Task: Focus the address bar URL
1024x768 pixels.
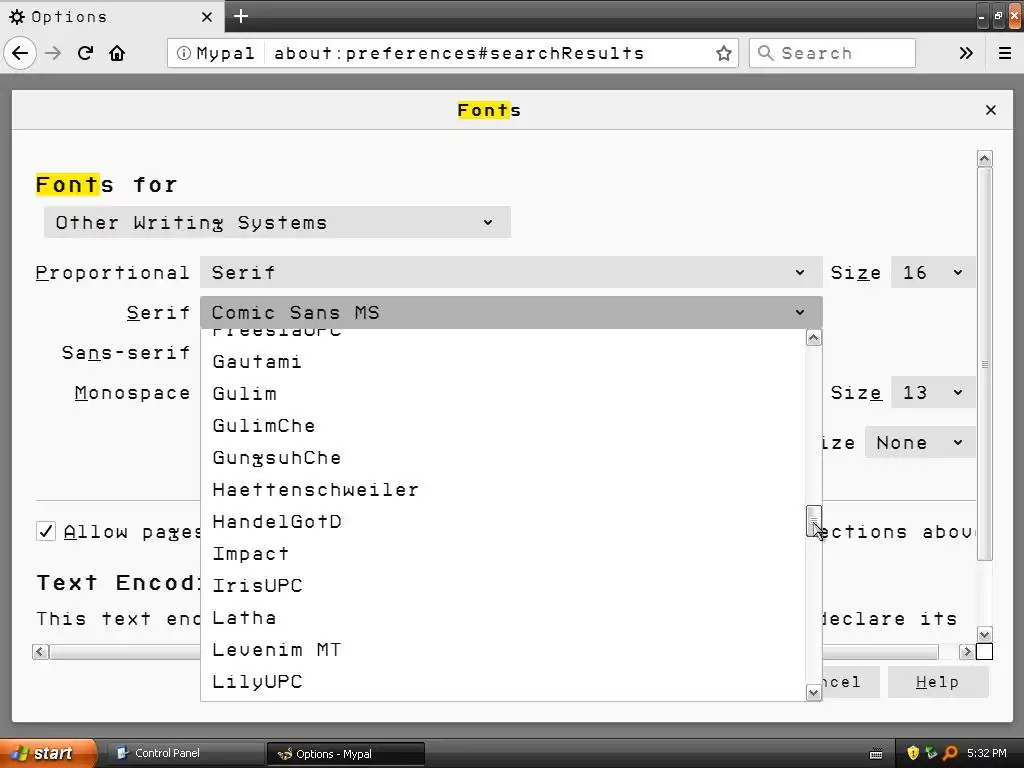Action: click(x=458, y=53)
